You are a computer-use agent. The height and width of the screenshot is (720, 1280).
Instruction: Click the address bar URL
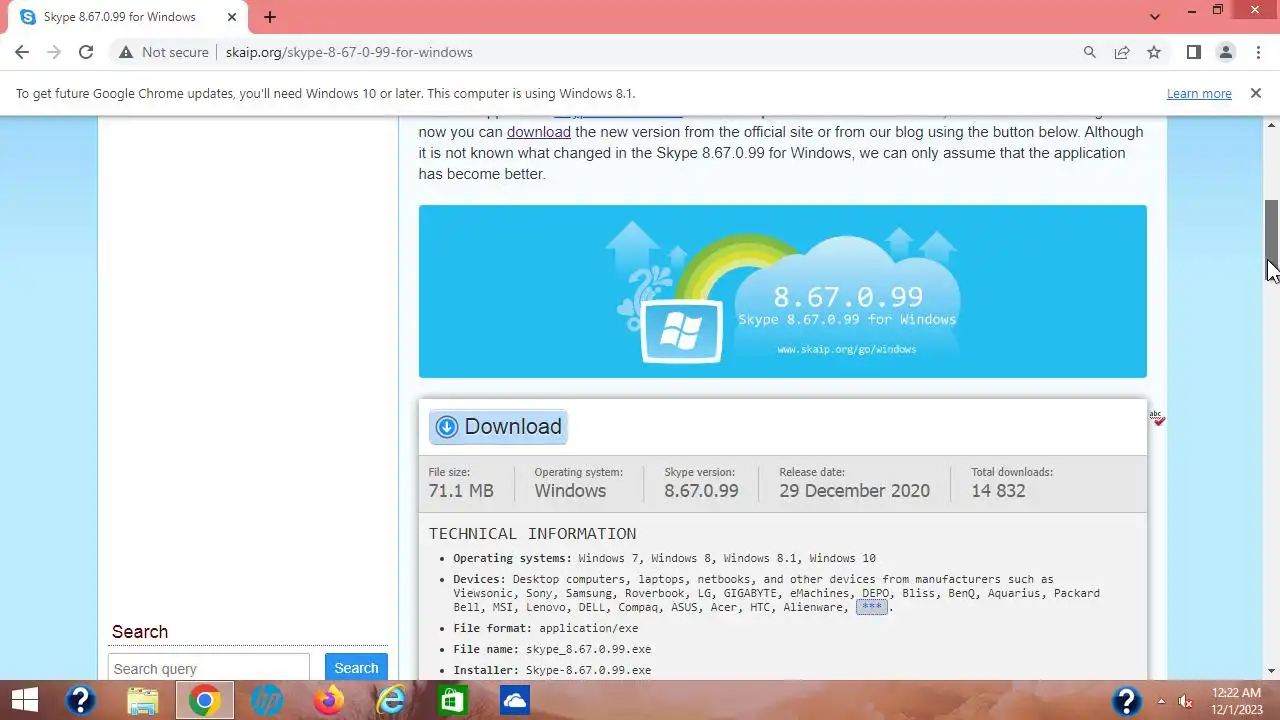pos(350,52)
